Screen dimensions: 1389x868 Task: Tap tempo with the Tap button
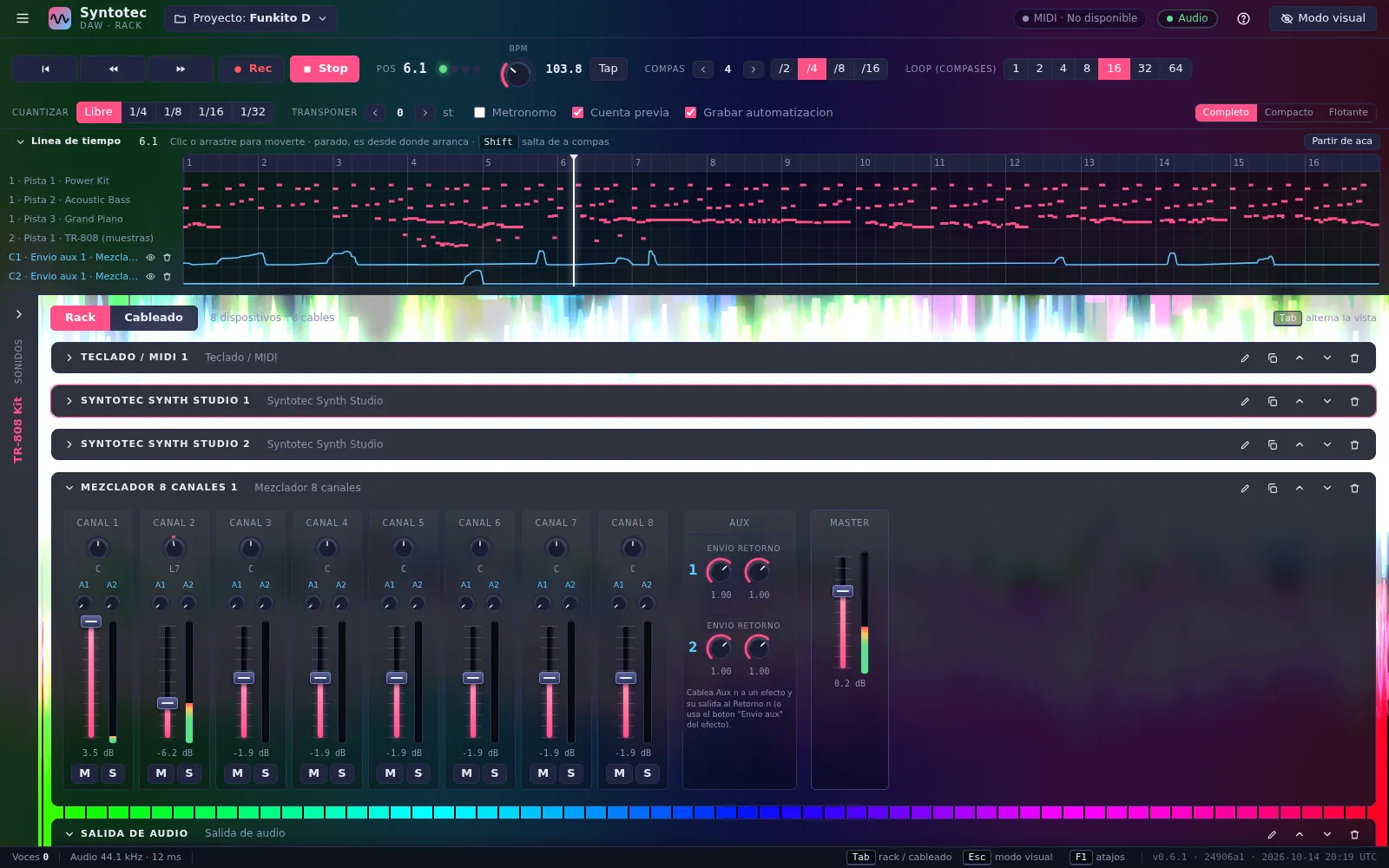pos(608,69)
